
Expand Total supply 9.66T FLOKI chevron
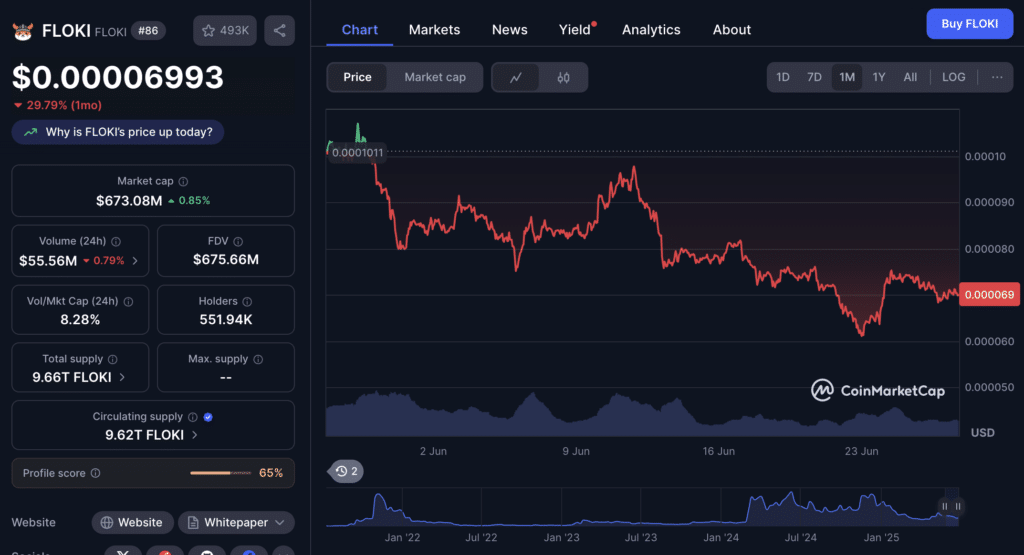[x=122, y=377]
